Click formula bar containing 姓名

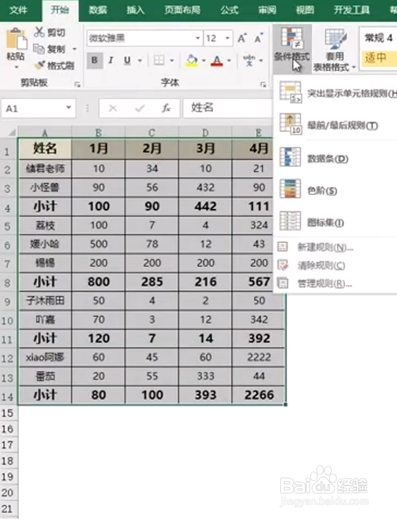click(x=228, y=108)
